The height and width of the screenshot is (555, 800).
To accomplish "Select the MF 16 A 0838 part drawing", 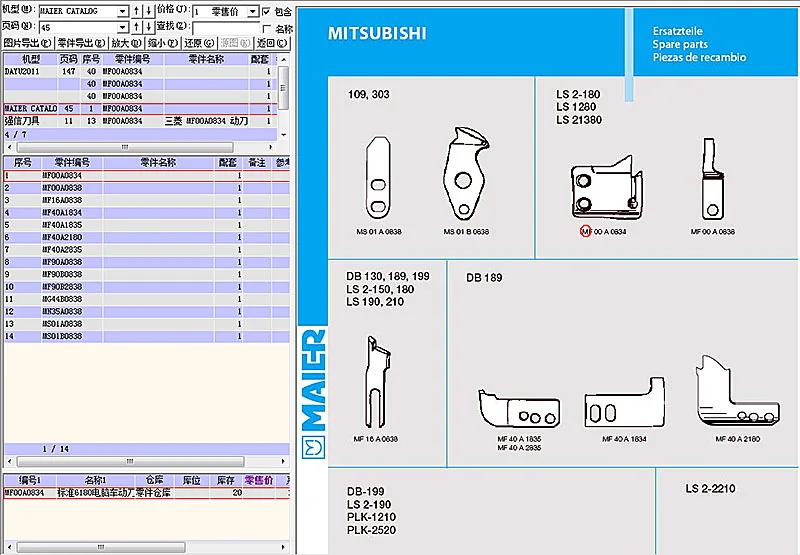I will [x=377, y=381].
